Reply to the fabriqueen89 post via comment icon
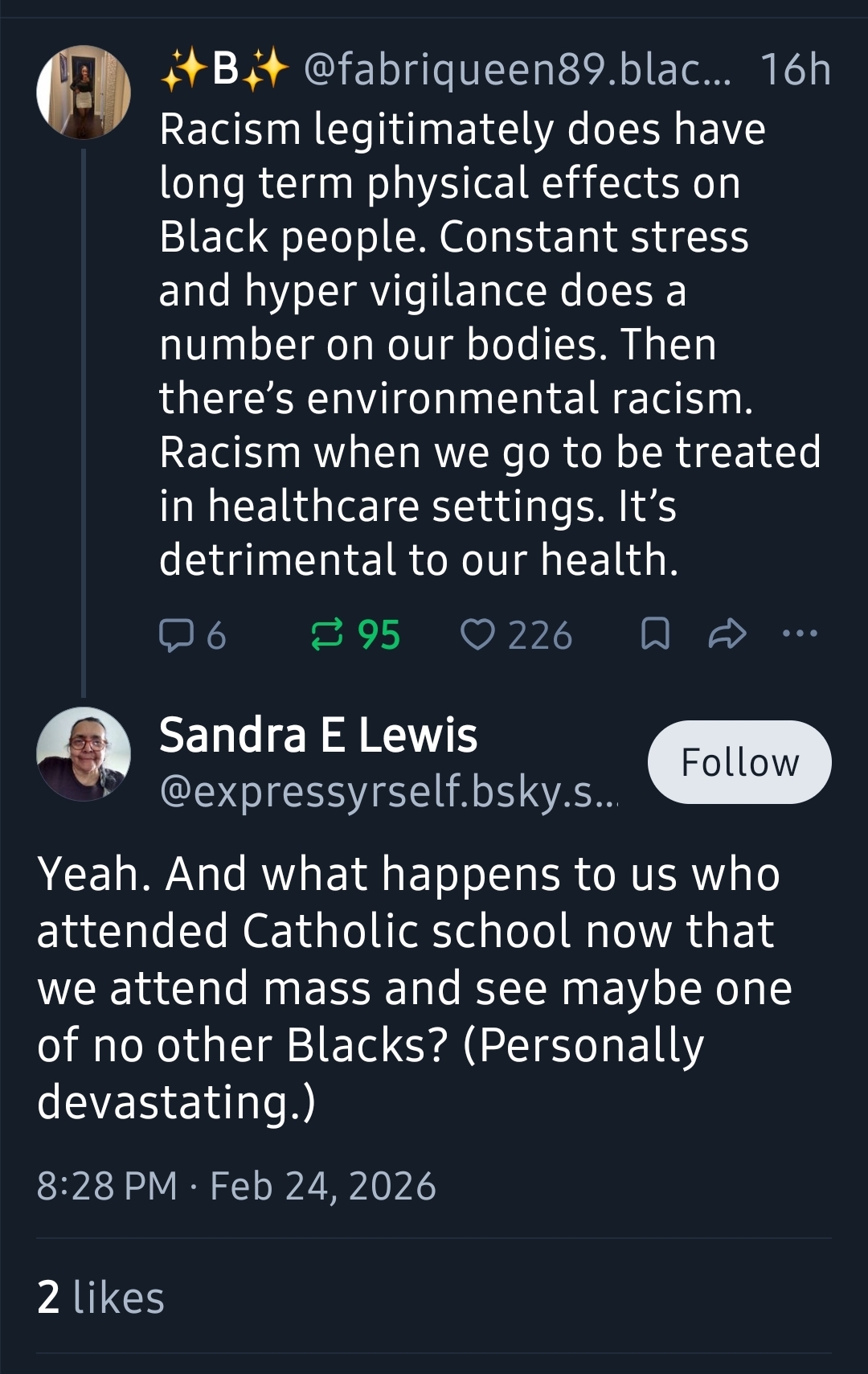Image resolution: width=868 pixels, height=1374 pixels. click(176, 635)
